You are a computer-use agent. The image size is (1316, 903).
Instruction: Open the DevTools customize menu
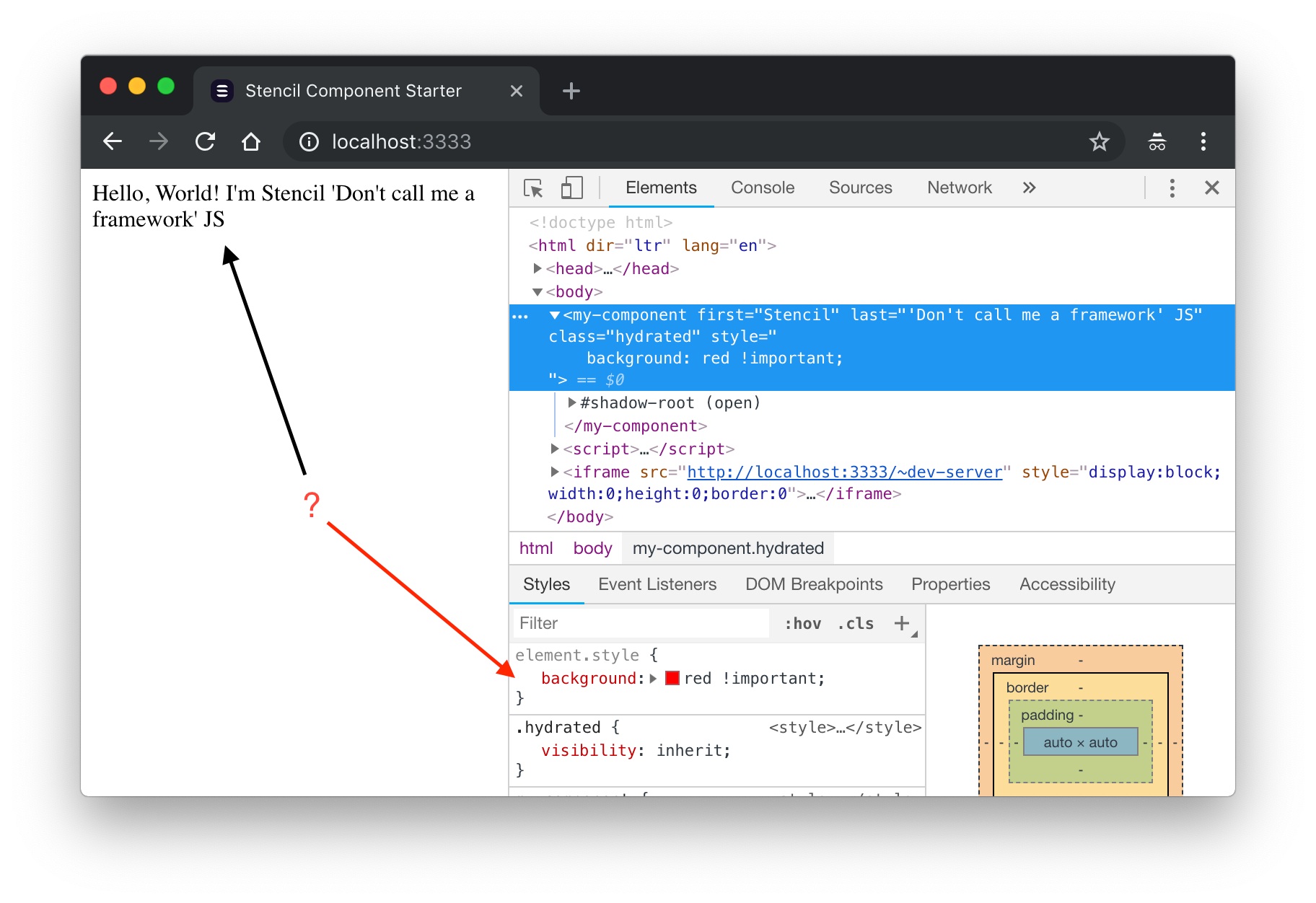[x=1172, y=188]
